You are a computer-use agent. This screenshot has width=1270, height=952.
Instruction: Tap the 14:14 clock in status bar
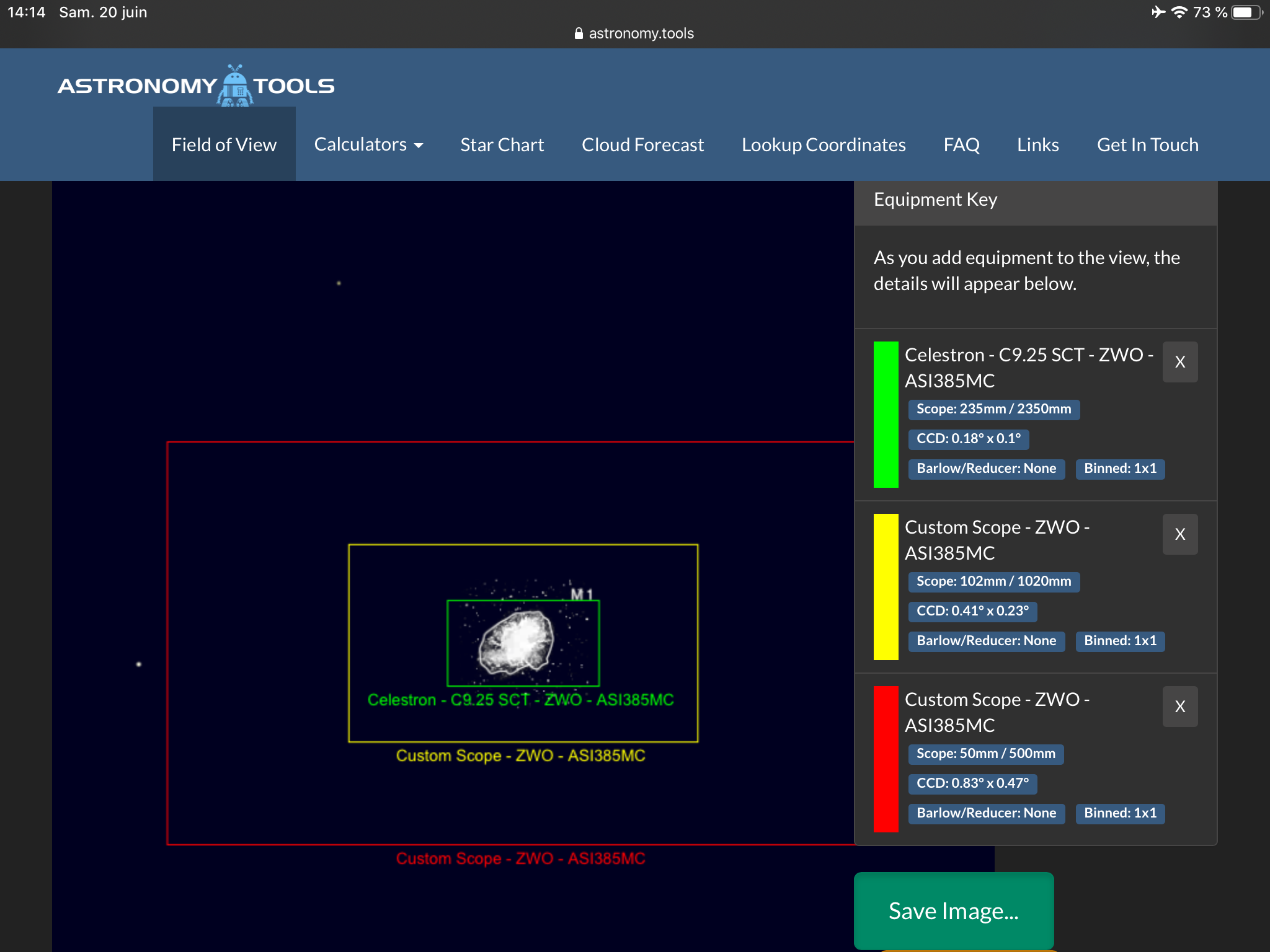pos(27,12)
